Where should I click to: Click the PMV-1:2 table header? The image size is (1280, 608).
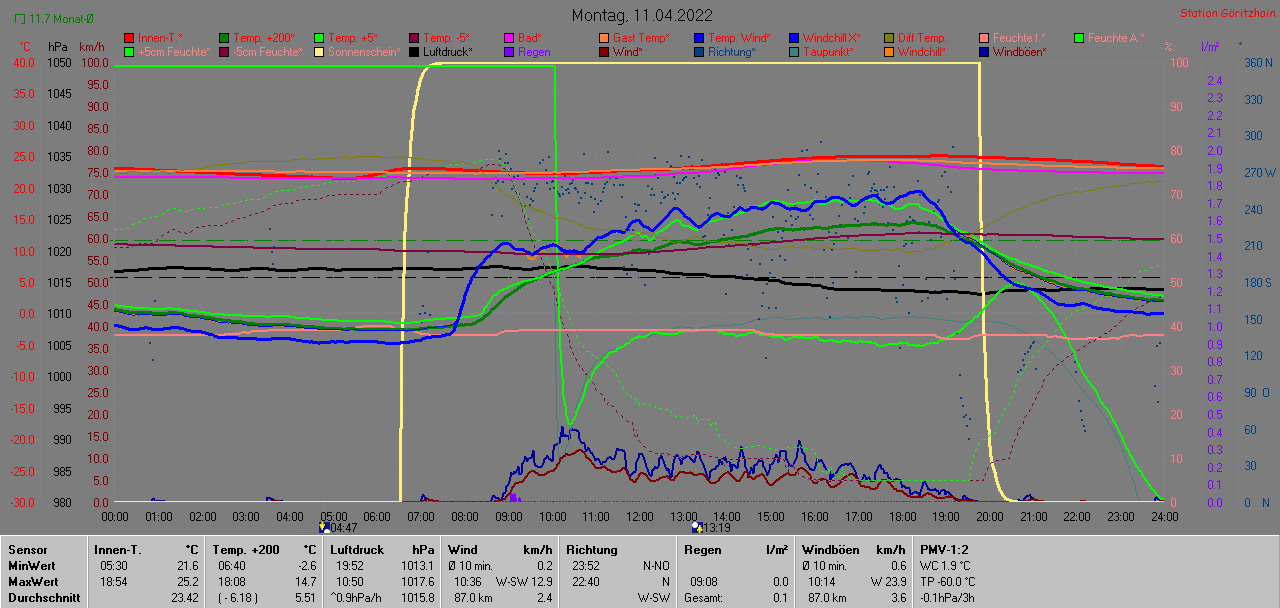[x=944, y=549]
